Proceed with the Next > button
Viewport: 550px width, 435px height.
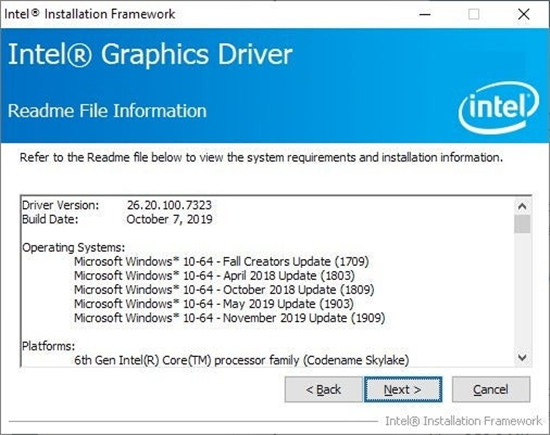pos(403,389)
